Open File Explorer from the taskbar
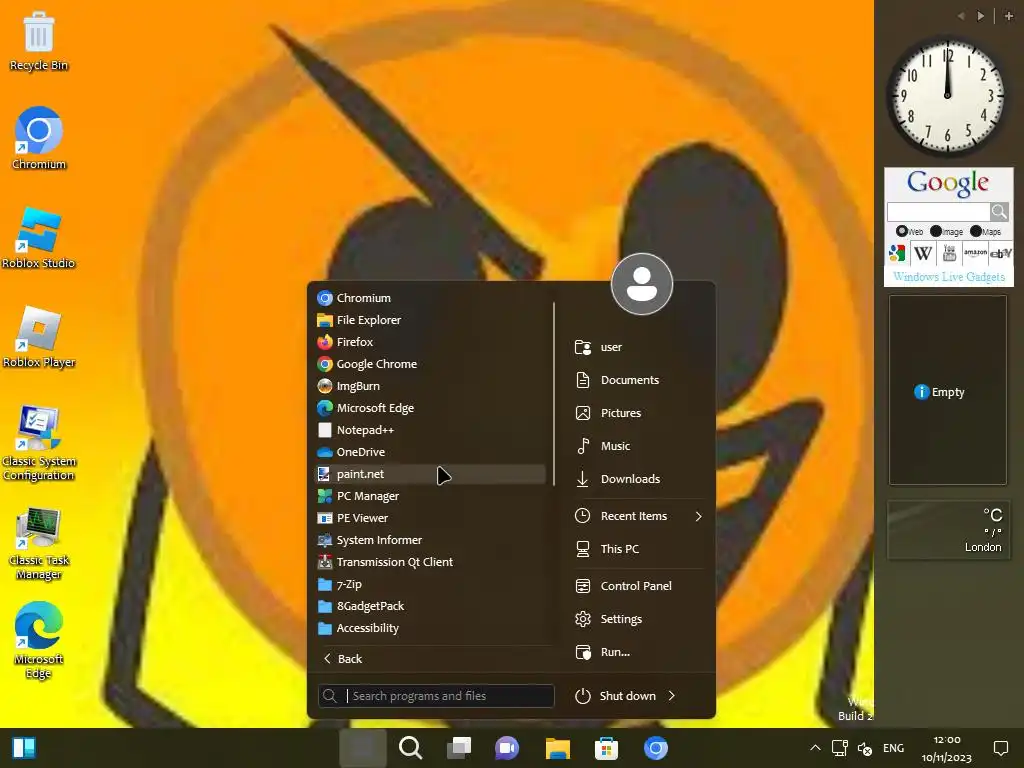The image size is (1024, 768). [x=558, y=748]
